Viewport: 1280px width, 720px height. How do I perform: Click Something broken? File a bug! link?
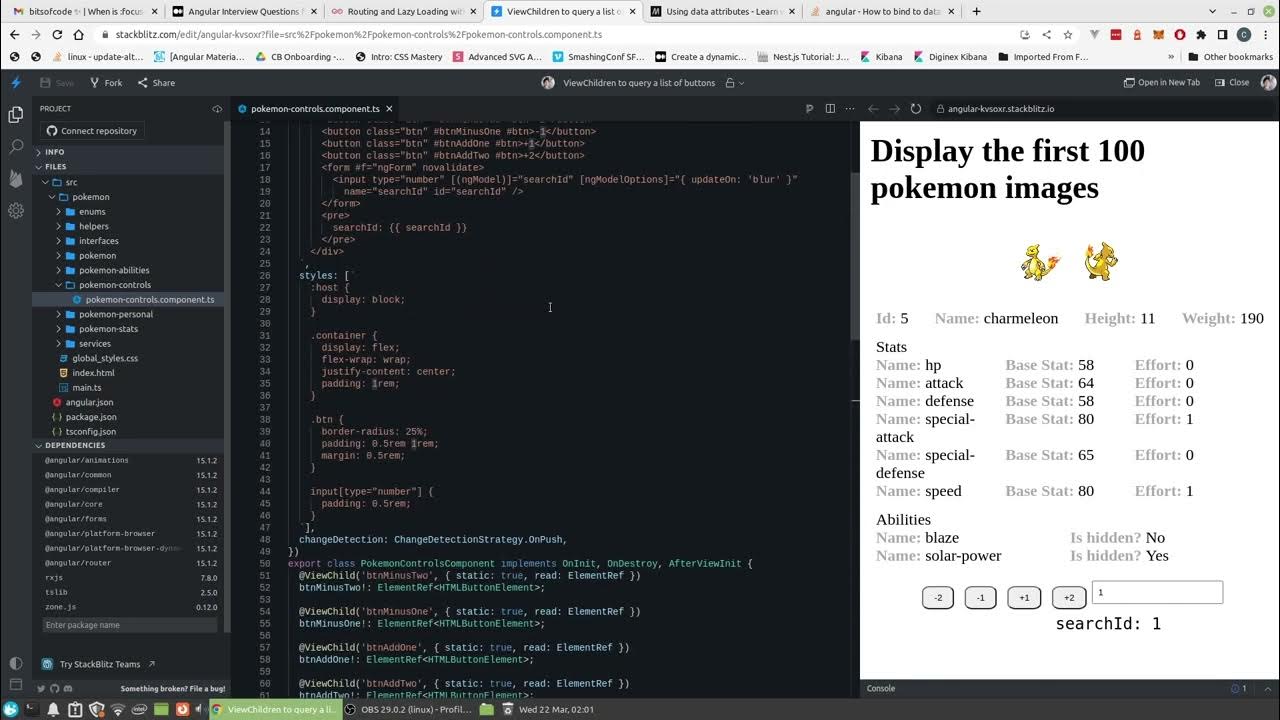click(173, 689)
